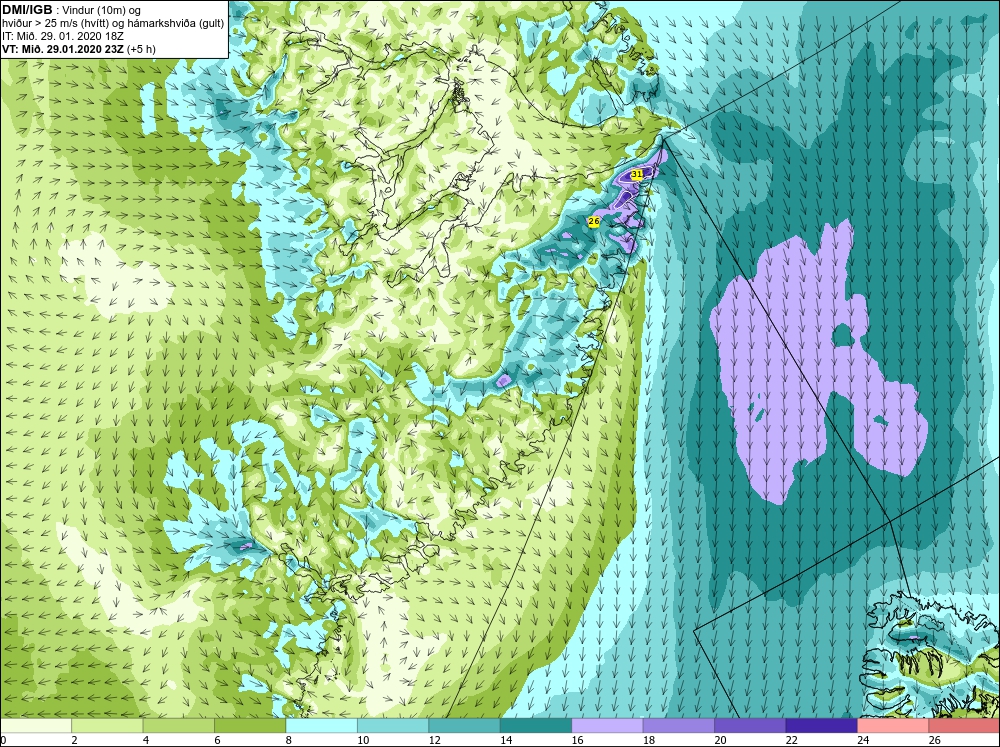Click the legend scale label 20
This screenshot has height=747, width=1000.
pos(720,741)
